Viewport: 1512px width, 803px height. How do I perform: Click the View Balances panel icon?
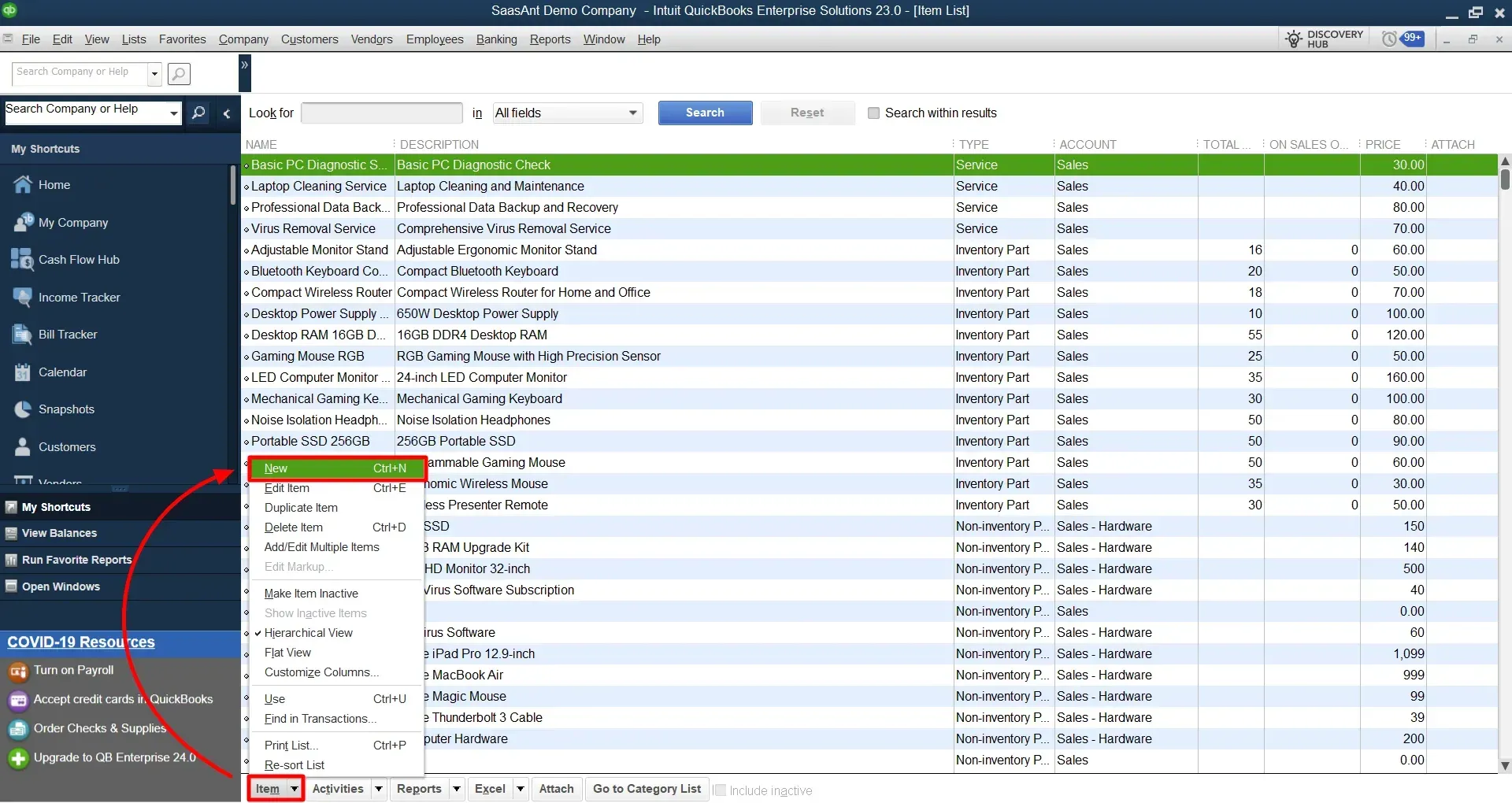(11, 533)
